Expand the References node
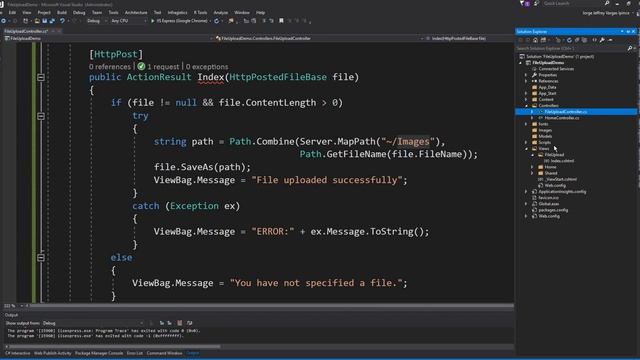The image size is (640, 360). (526, 81)
